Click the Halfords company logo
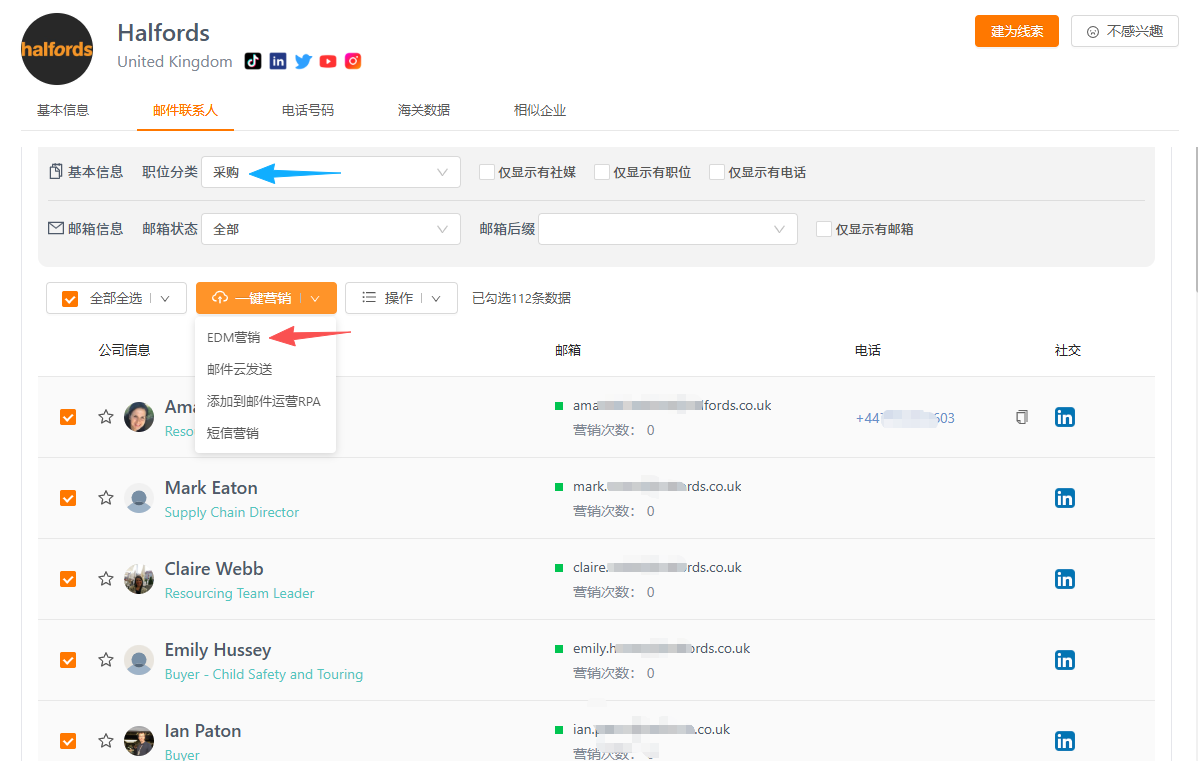Viewport: 1198px width, 761px height. point(57,49)
